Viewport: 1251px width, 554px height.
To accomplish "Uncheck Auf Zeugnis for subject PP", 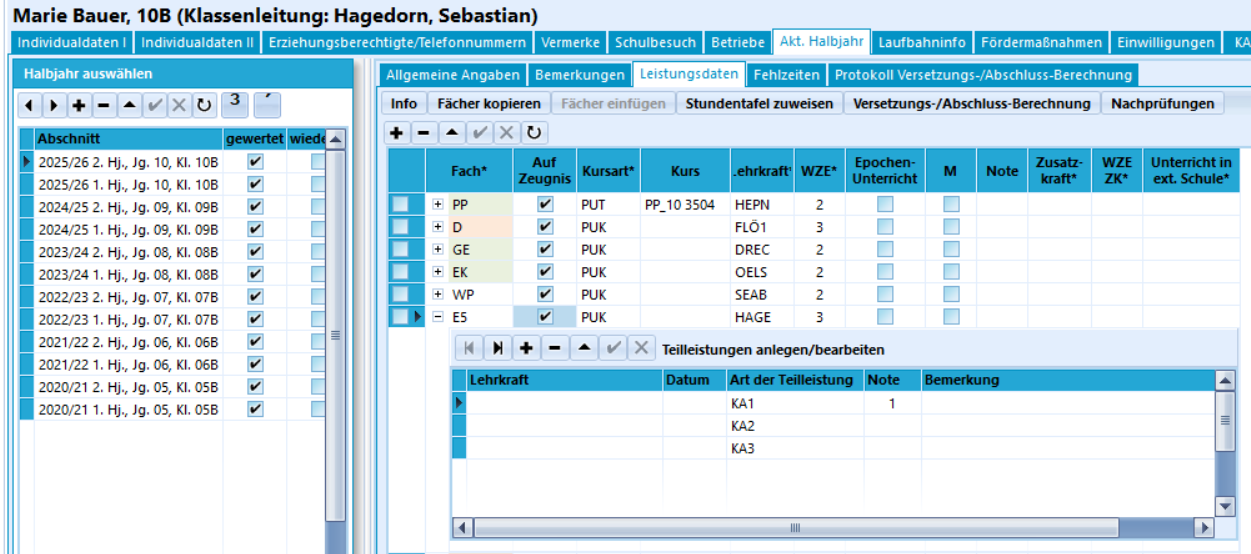I will tap(545, 204).
